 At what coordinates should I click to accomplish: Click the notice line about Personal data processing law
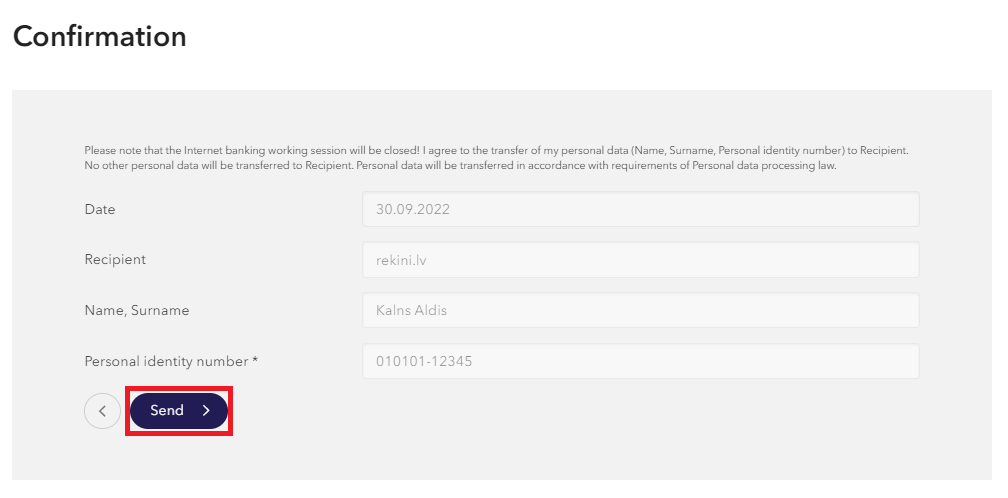pos(460,166)
